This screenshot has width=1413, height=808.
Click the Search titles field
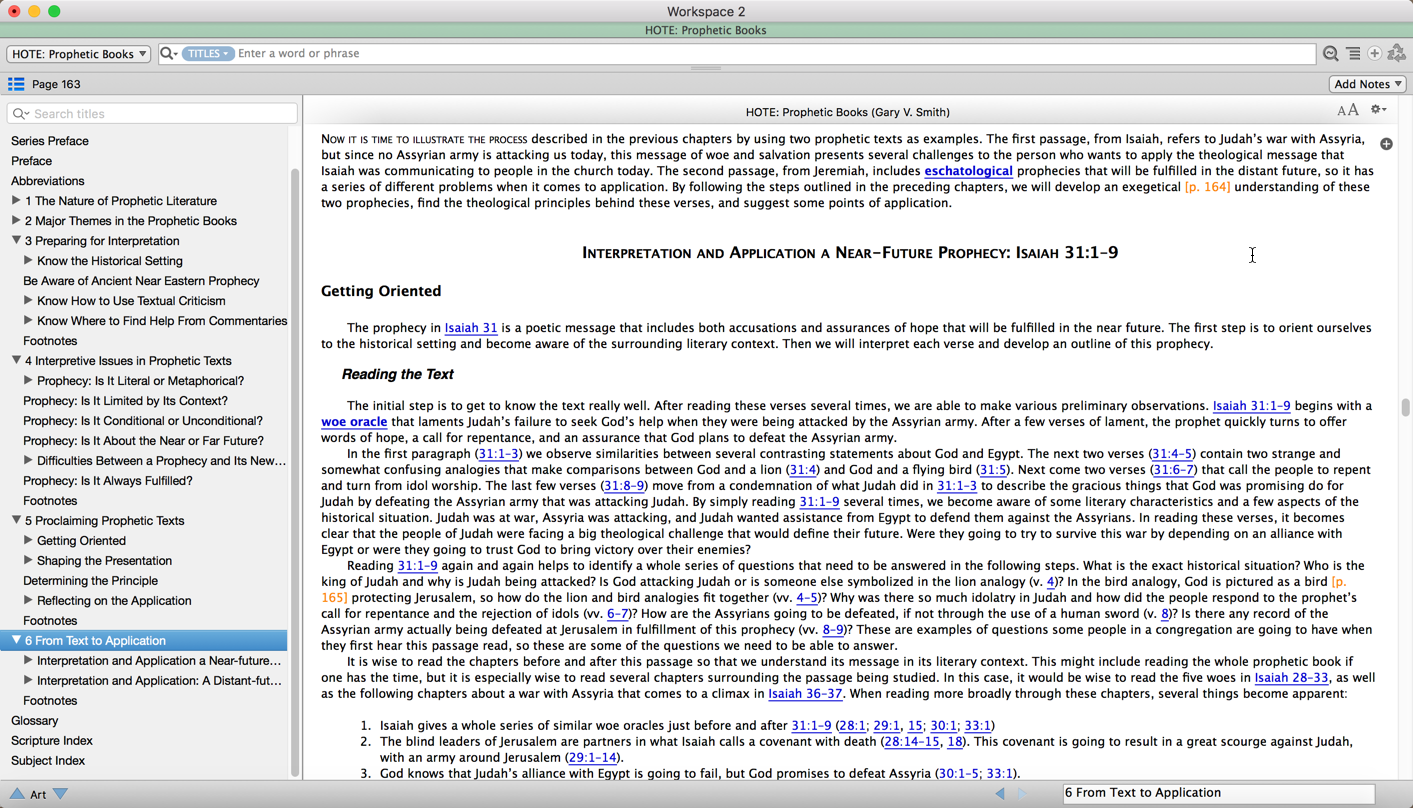pyautogui.click(x=152, y=114)
